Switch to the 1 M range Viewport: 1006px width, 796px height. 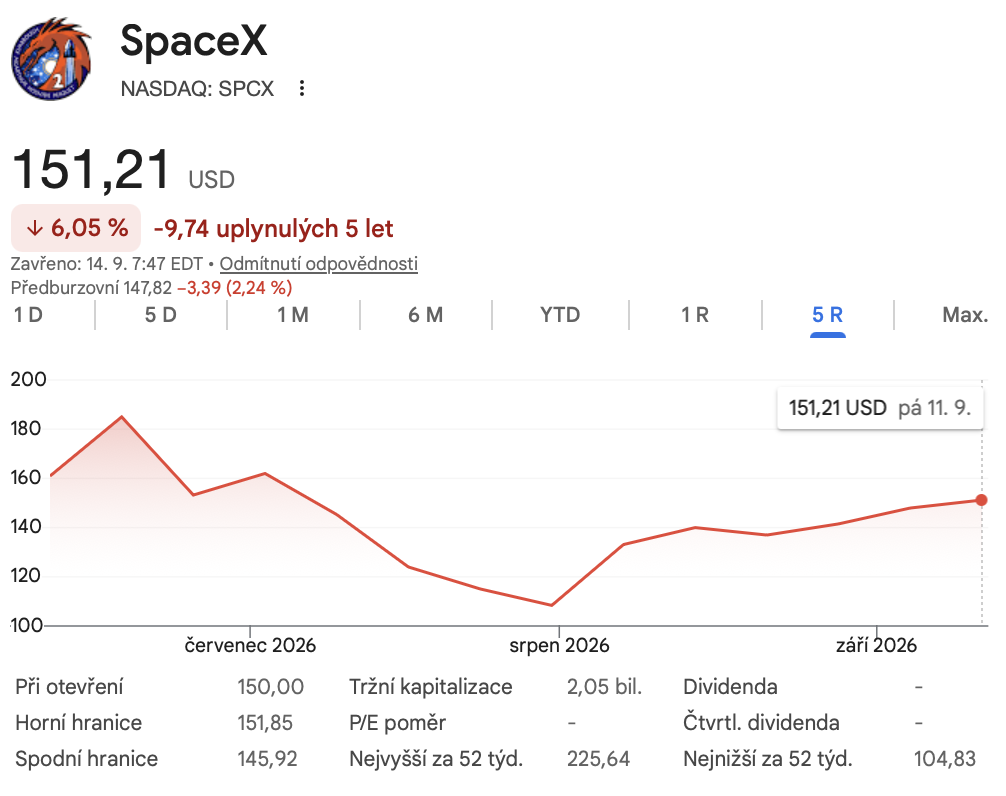click(293, 315)
